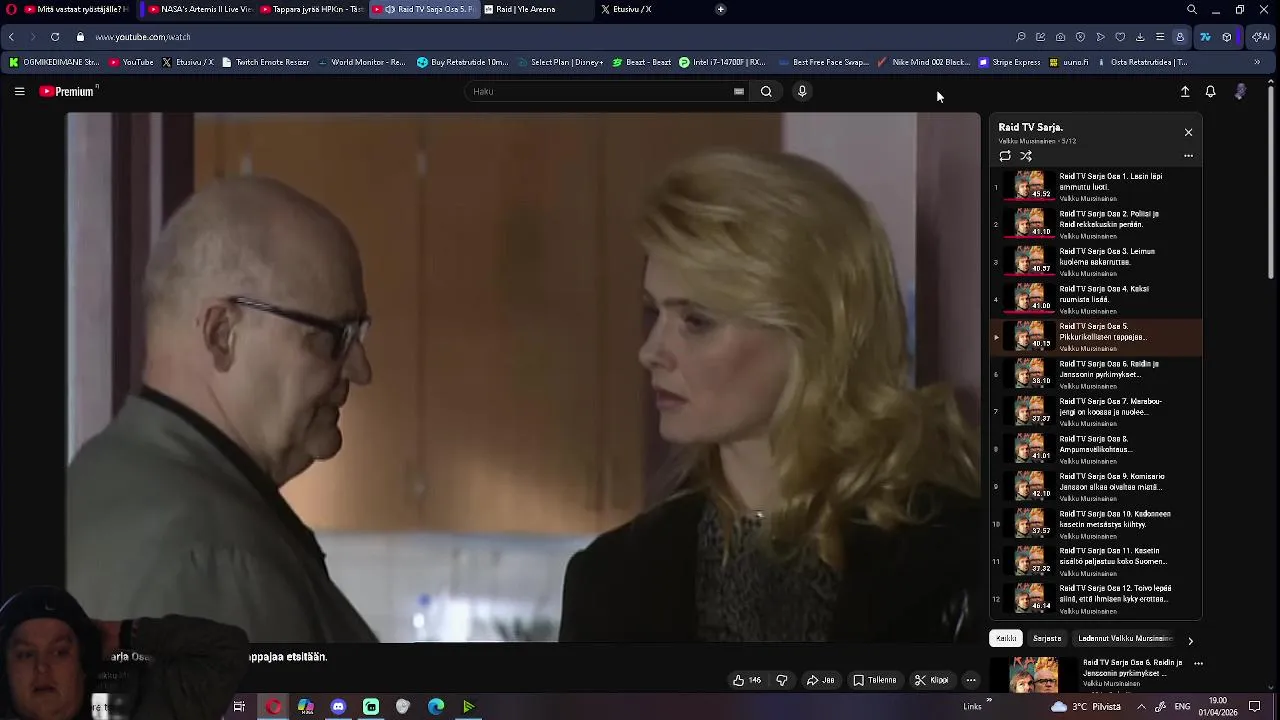1280x720 pixels.
Task: Open playlist panel more options
Action: click(1188, 156)
